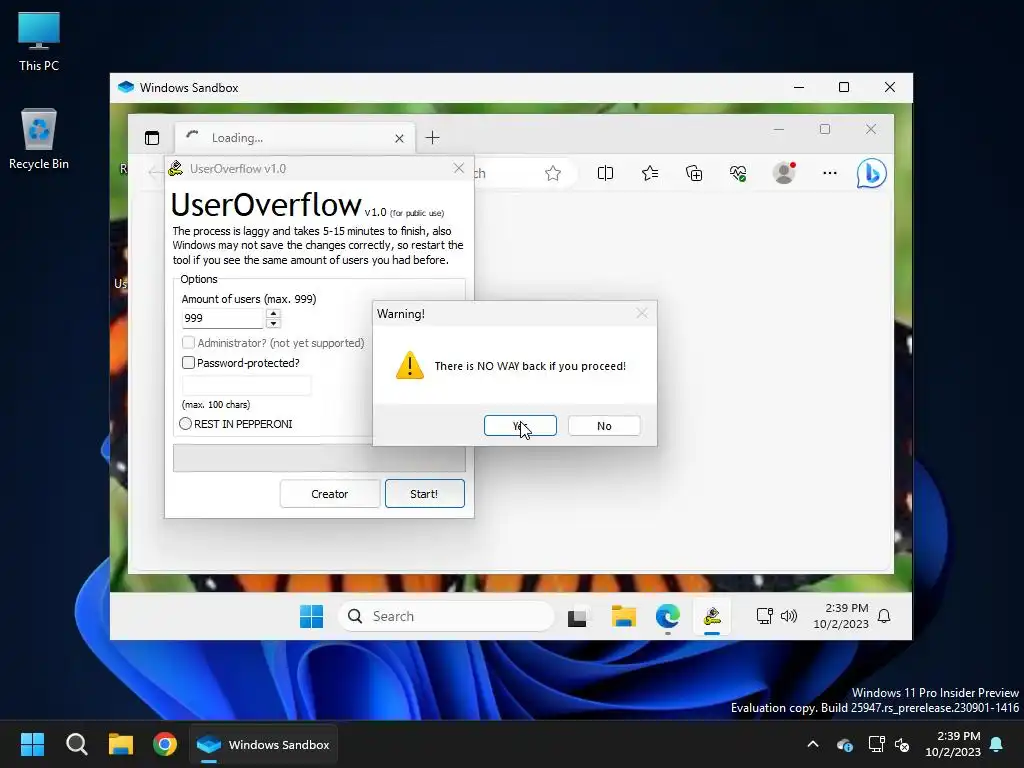The width and height of the screenshot is (1024, 768).
Task: Open Edge Collections icon
Action: click(x=694, y=173)
